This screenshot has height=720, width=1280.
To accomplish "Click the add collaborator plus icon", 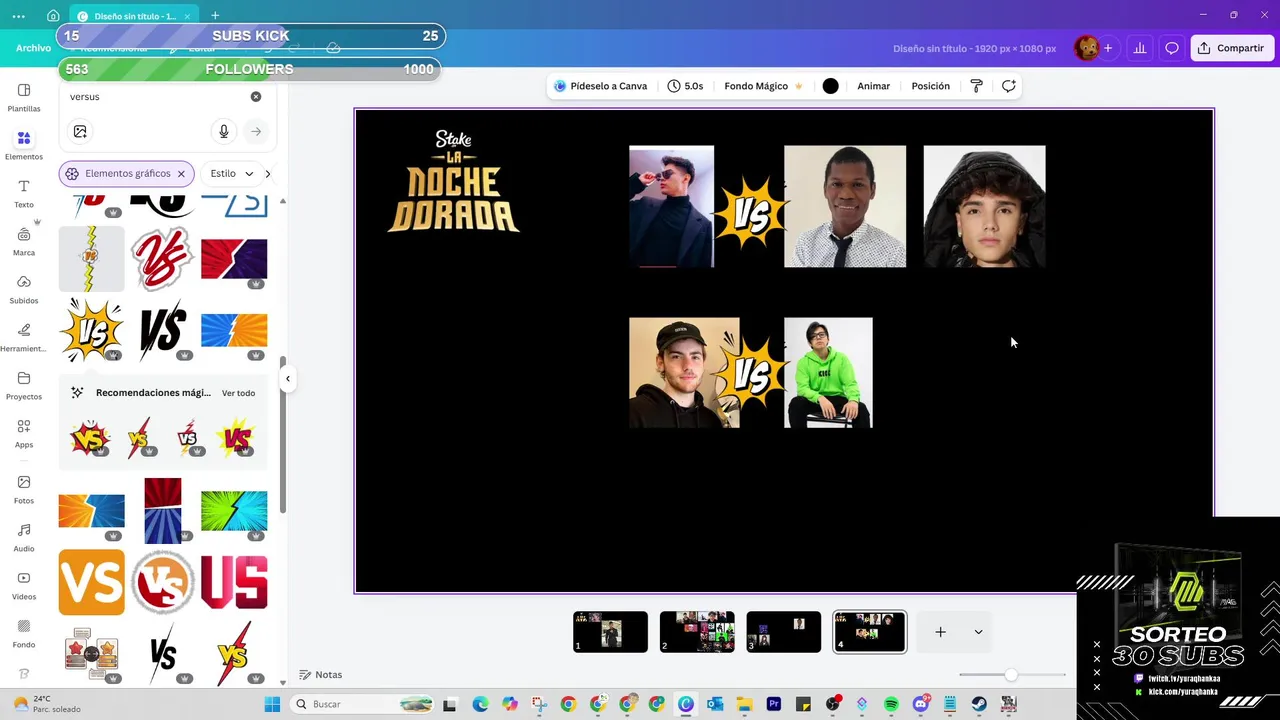I will (1108, 48).
